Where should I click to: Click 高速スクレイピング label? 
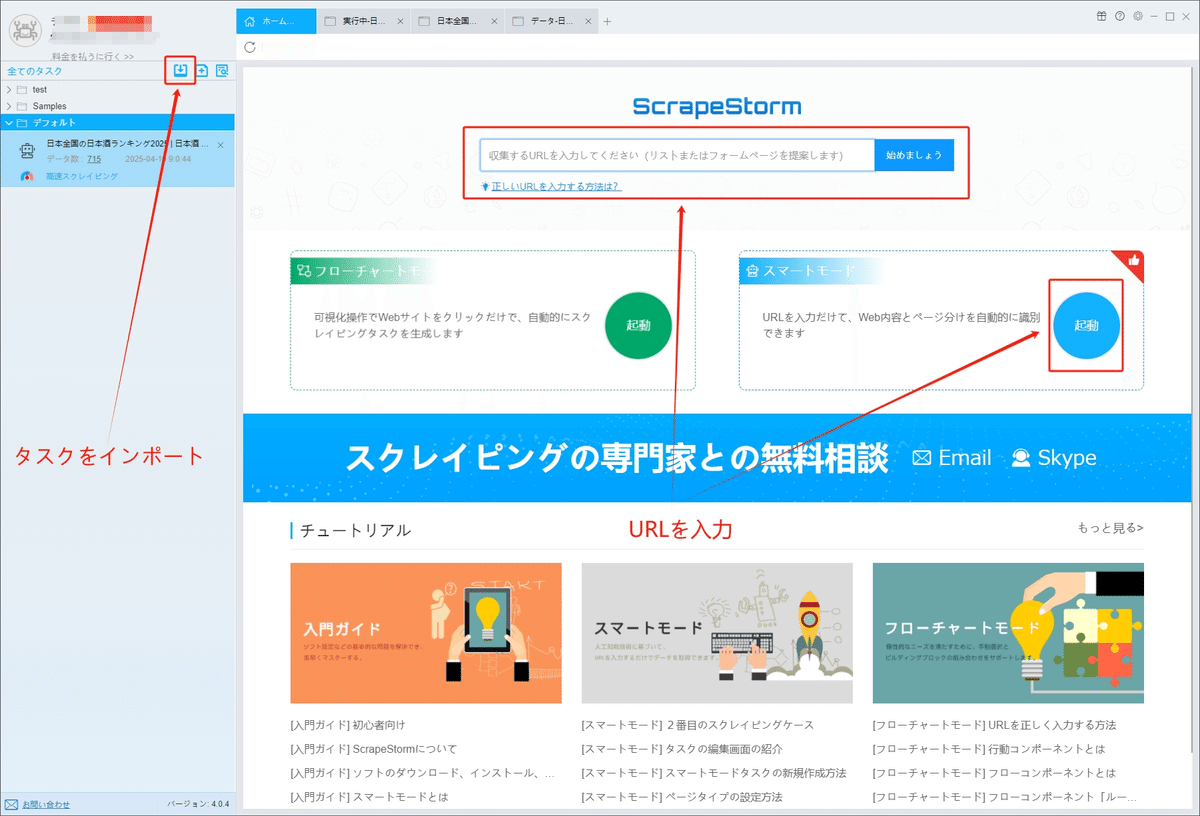point(82,176)
